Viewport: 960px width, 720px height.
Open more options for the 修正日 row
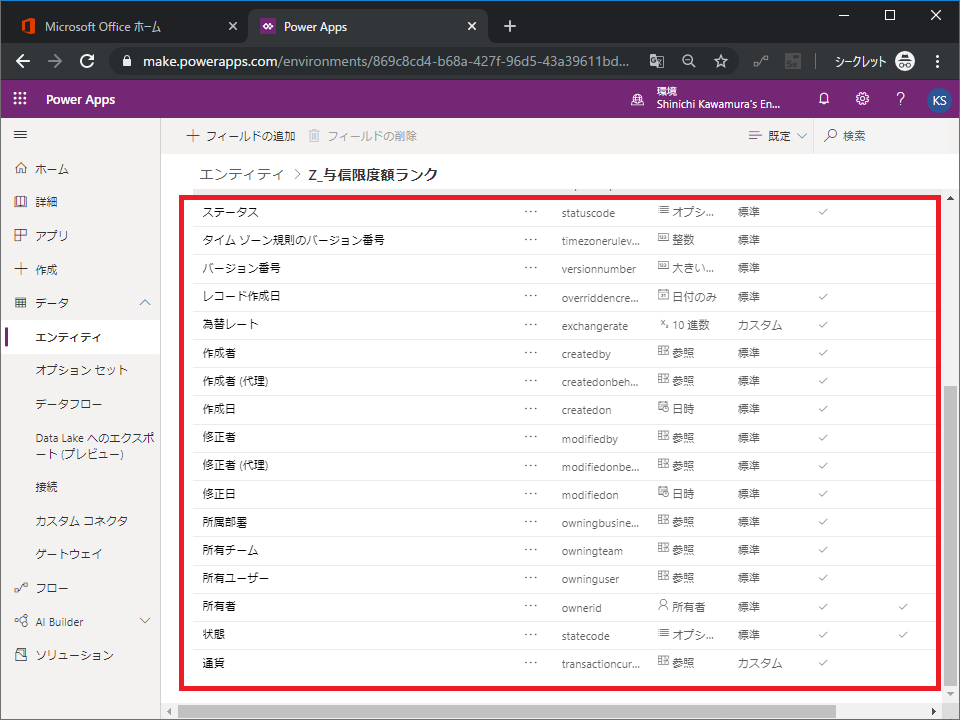531,493
